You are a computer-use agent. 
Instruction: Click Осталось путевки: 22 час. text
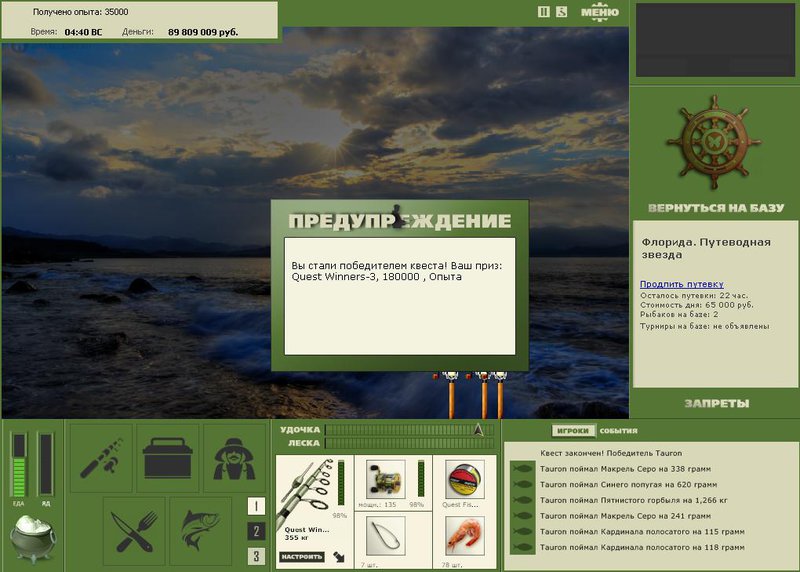[x=694, y=295]
